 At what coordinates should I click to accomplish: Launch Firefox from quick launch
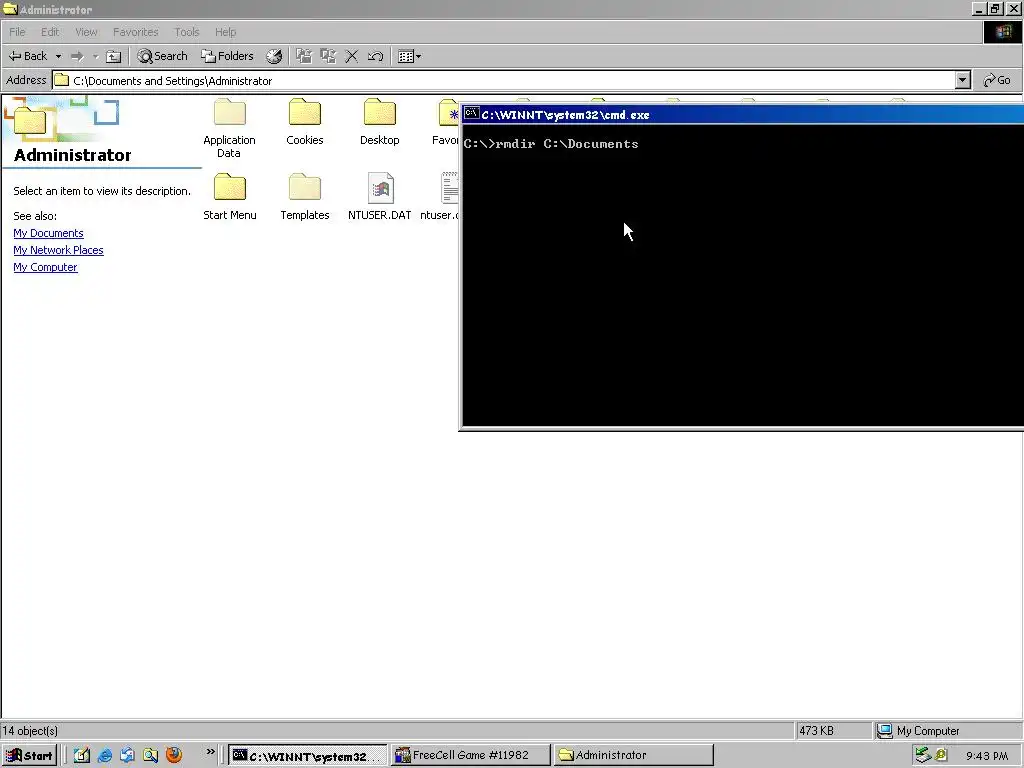pyautogui.click(x=174, y=756)
